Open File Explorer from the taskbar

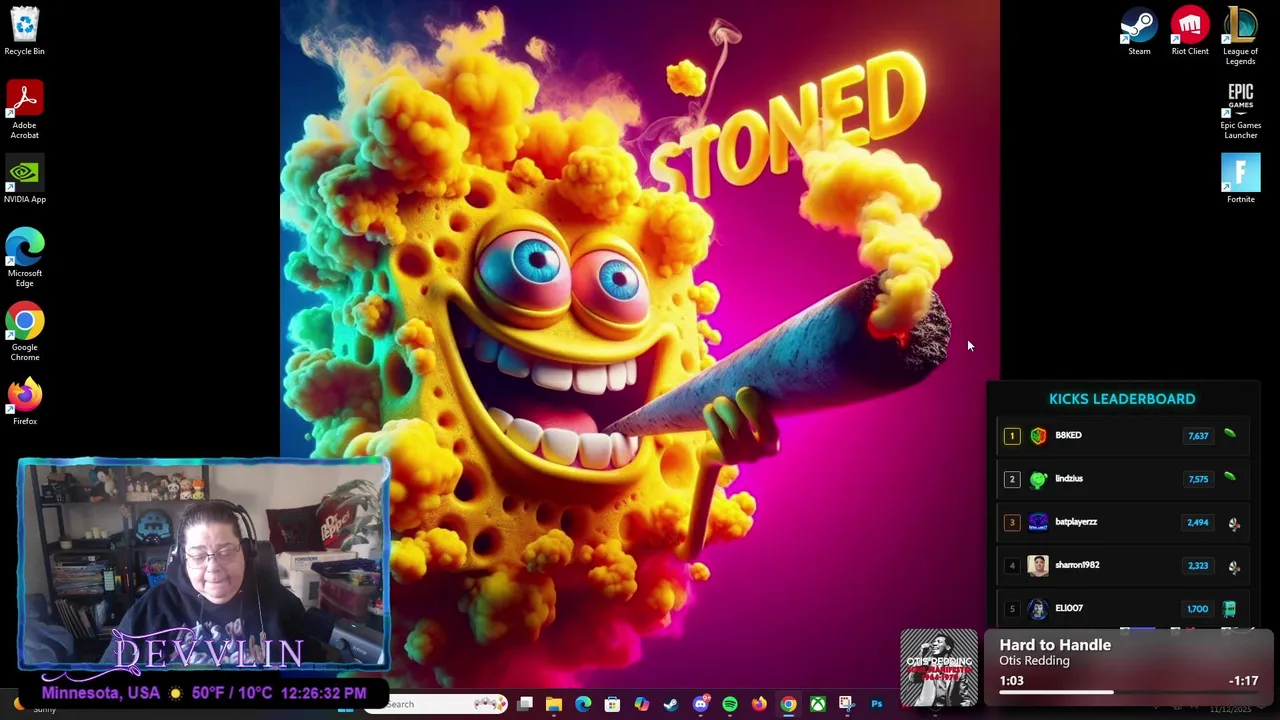coord(554,704)
